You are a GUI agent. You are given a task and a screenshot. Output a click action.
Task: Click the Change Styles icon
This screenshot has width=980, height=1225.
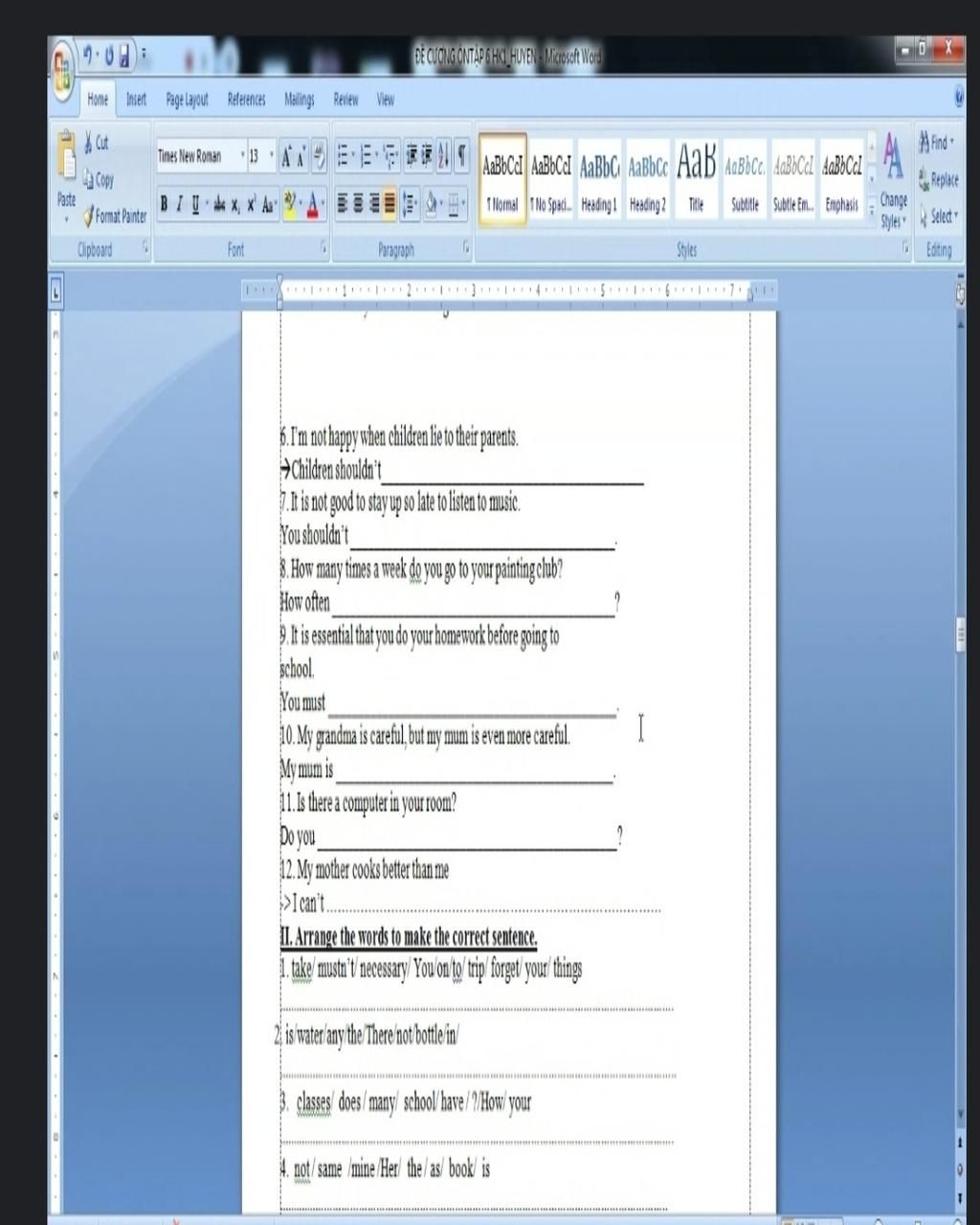tap(893, 181)
